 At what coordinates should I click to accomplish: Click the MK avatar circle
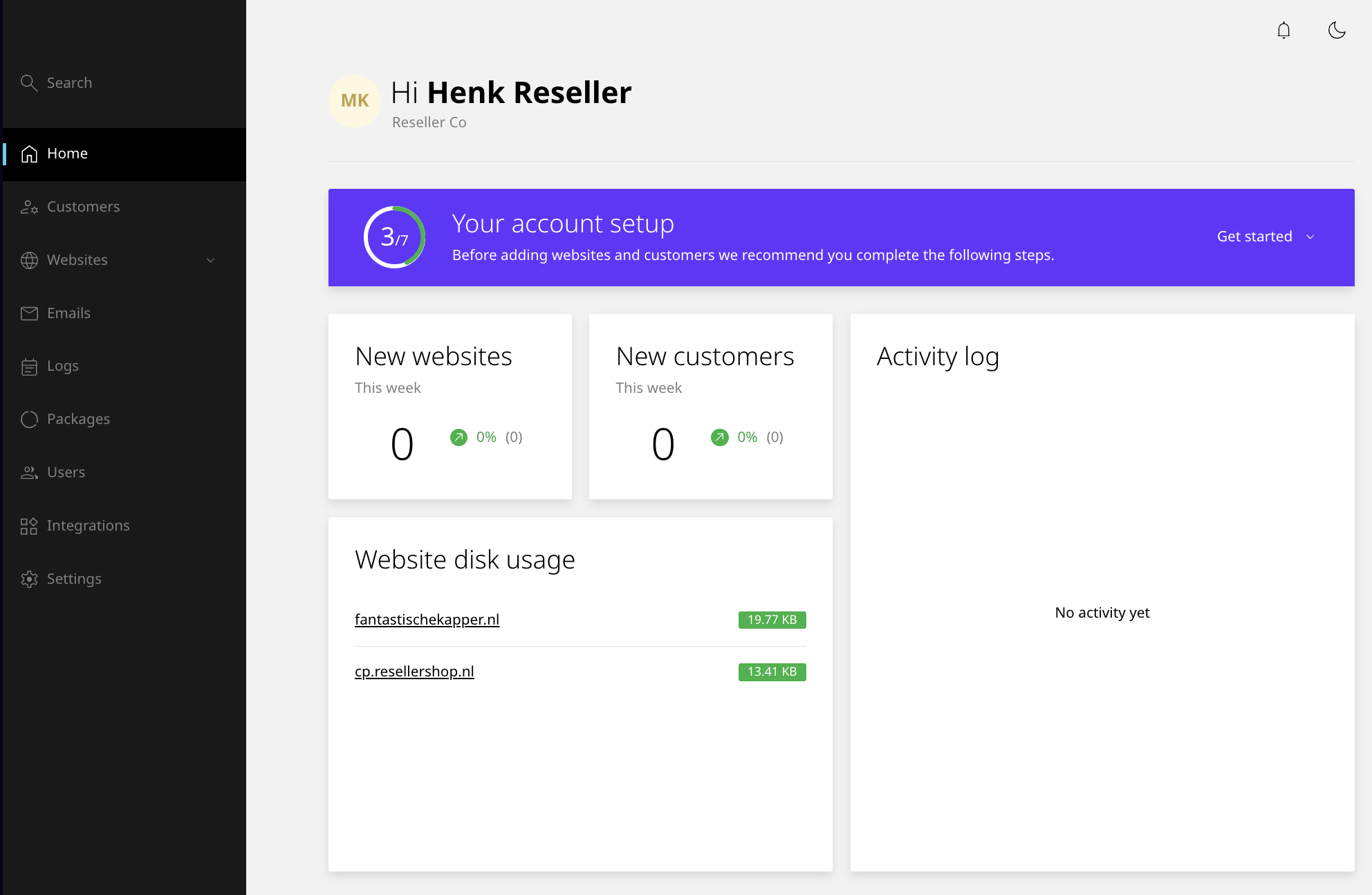click(355, 101)
